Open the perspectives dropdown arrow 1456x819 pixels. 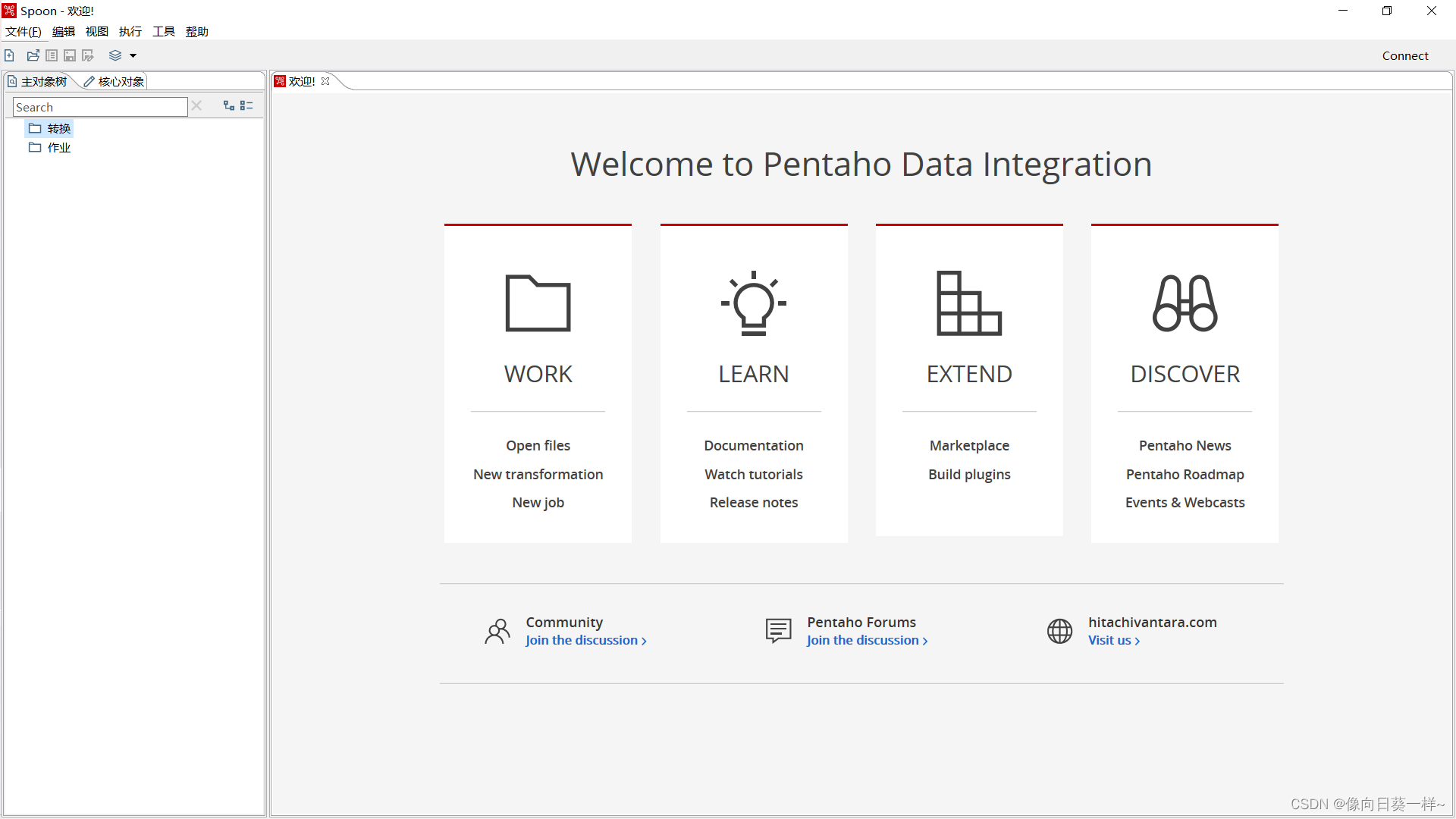(x=133, y=55)
